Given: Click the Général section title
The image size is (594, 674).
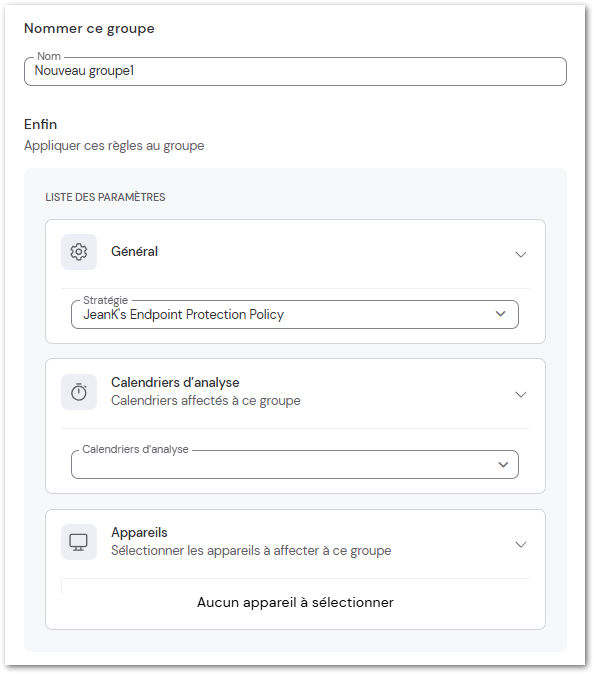Looking at the screenshot, I should [135, 251].
